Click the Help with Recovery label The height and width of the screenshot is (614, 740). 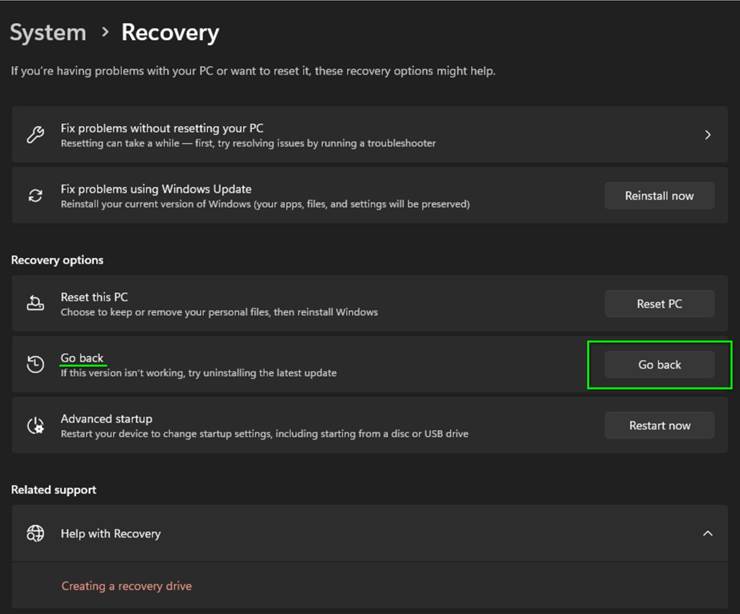[x=110, y=533]
